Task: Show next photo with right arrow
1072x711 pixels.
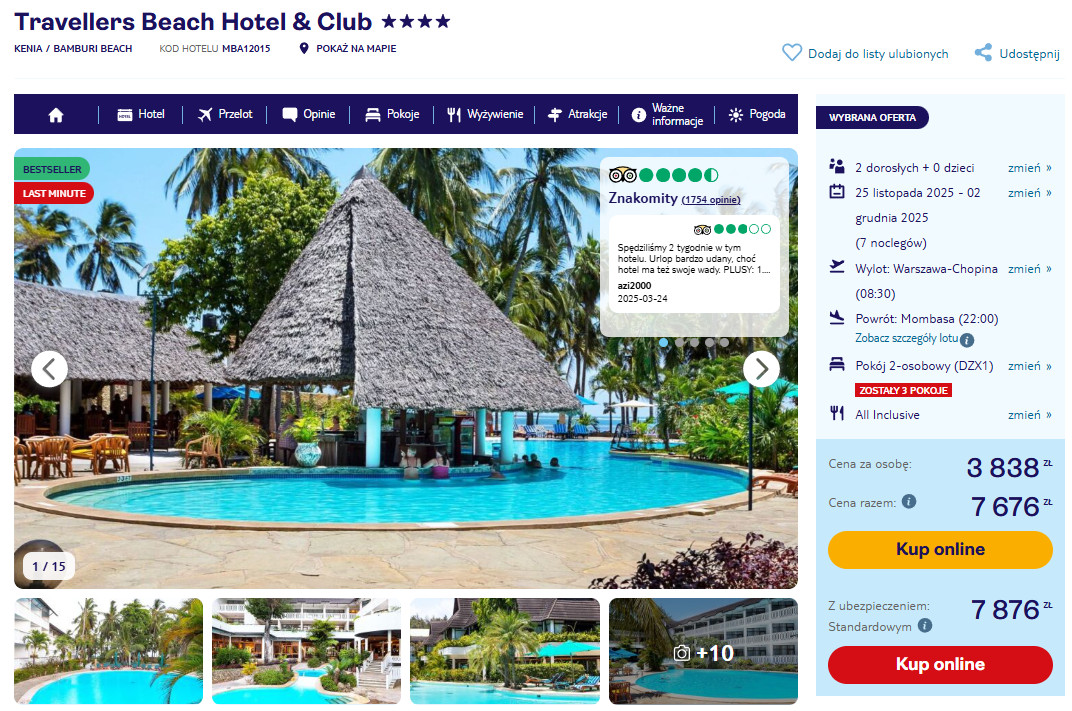Action: point(761,369)
